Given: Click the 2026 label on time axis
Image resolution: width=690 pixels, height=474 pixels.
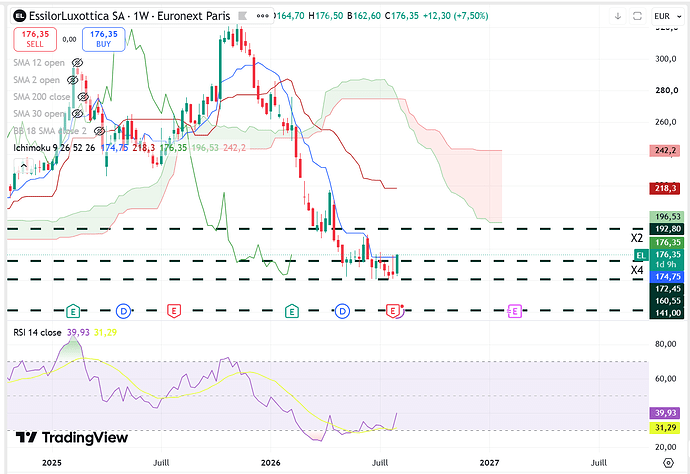Looking at the screenshot, I should tap(270, 463).
